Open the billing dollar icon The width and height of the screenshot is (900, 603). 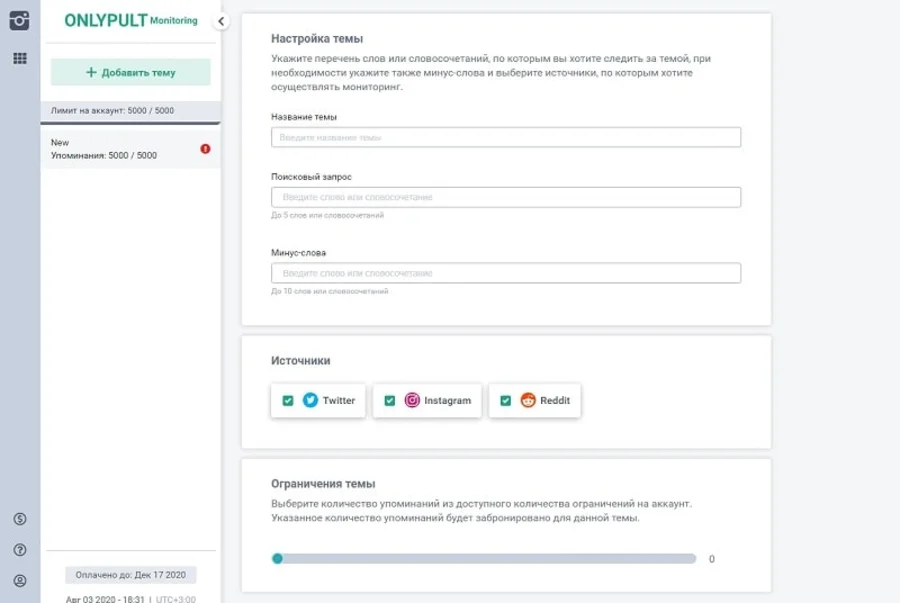point(20,519)
